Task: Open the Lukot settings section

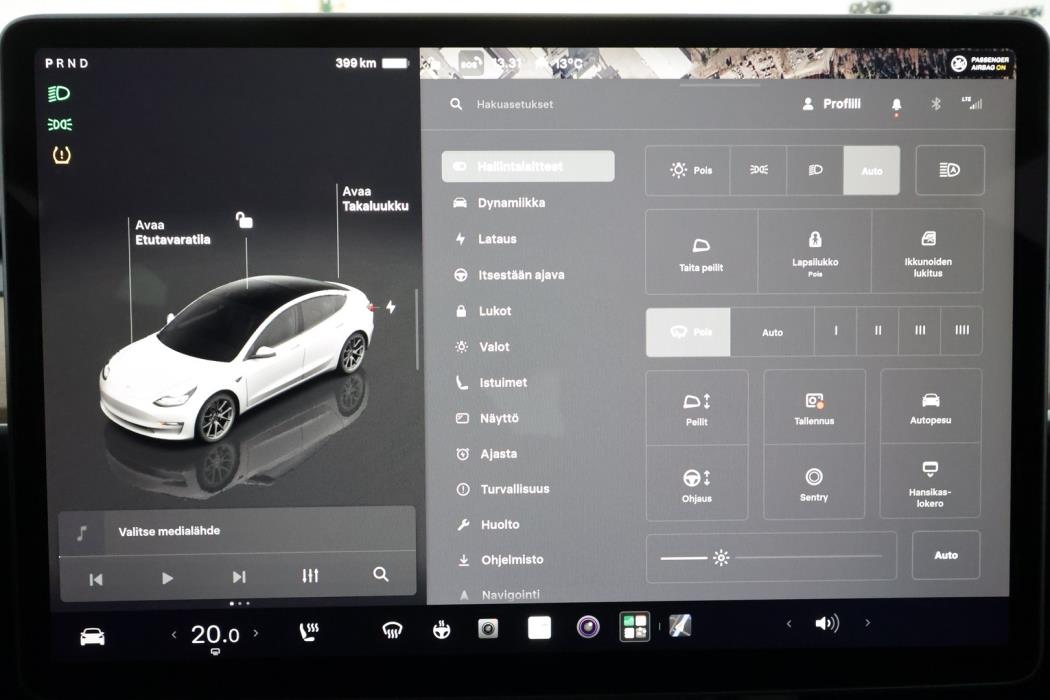Action: click(x=483, y=311)
